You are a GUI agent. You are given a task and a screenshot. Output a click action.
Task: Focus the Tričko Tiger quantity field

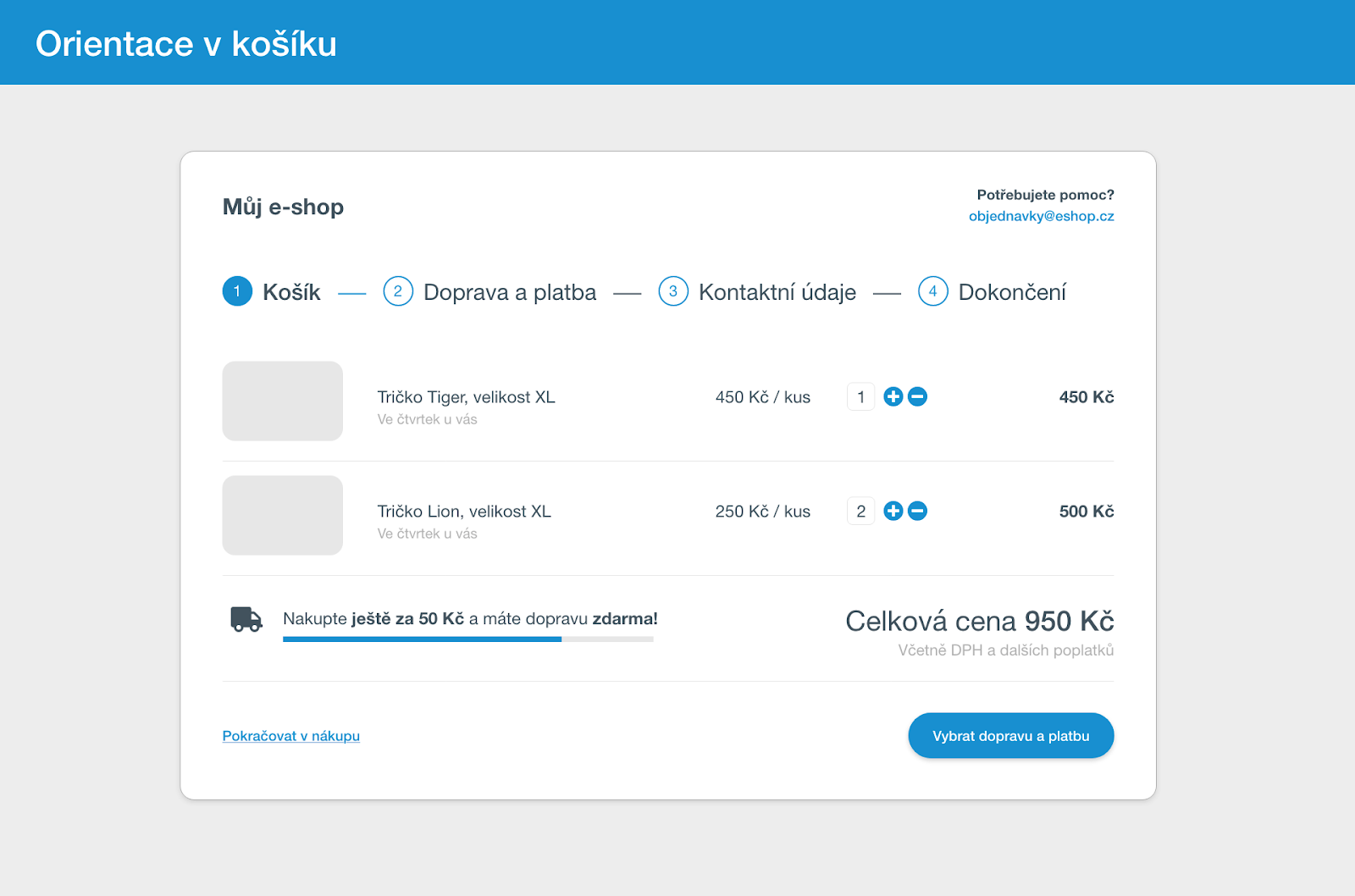coord(861,396)
